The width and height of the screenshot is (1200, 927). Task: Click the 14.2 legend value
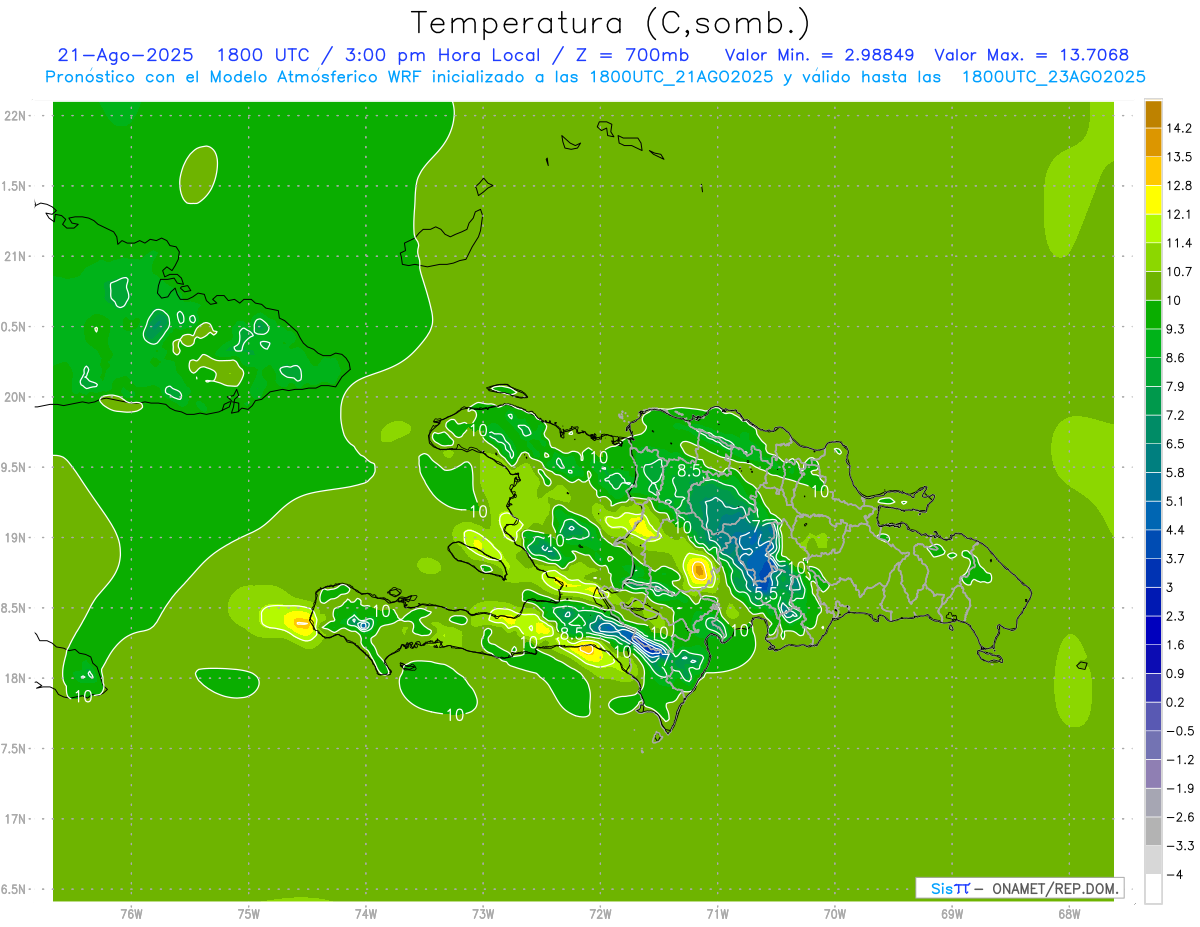point(1179,128)
